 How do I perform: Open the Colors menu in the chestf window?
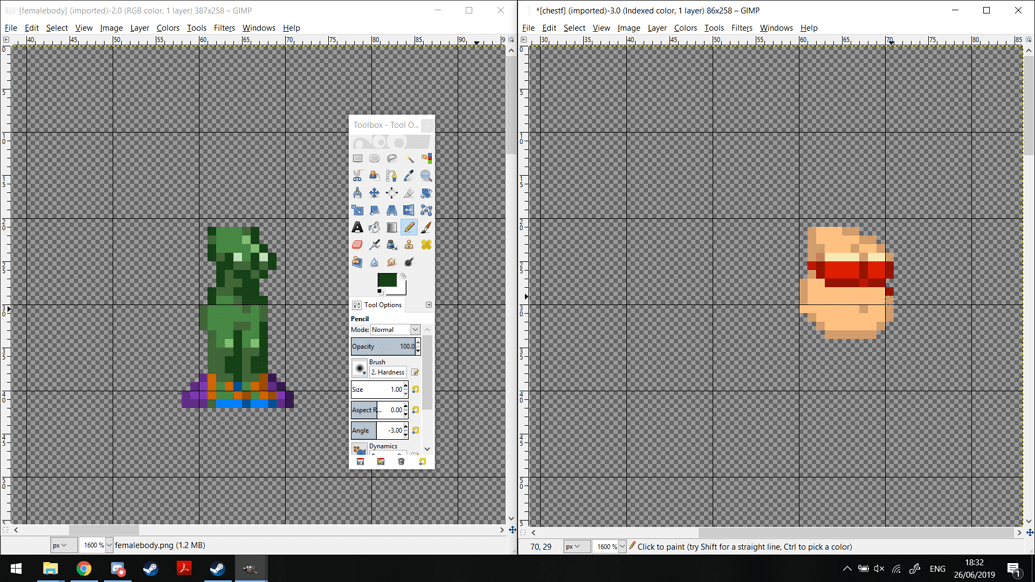685,28
